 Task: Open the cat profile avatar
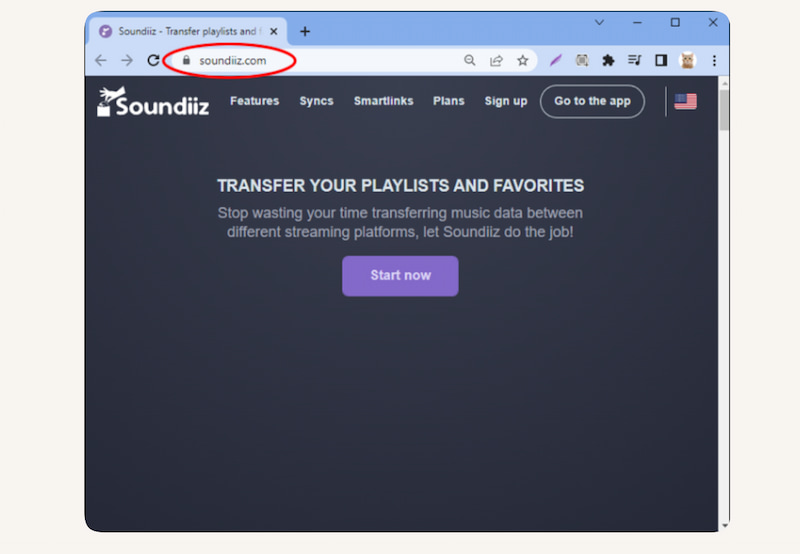coord(687,61)
